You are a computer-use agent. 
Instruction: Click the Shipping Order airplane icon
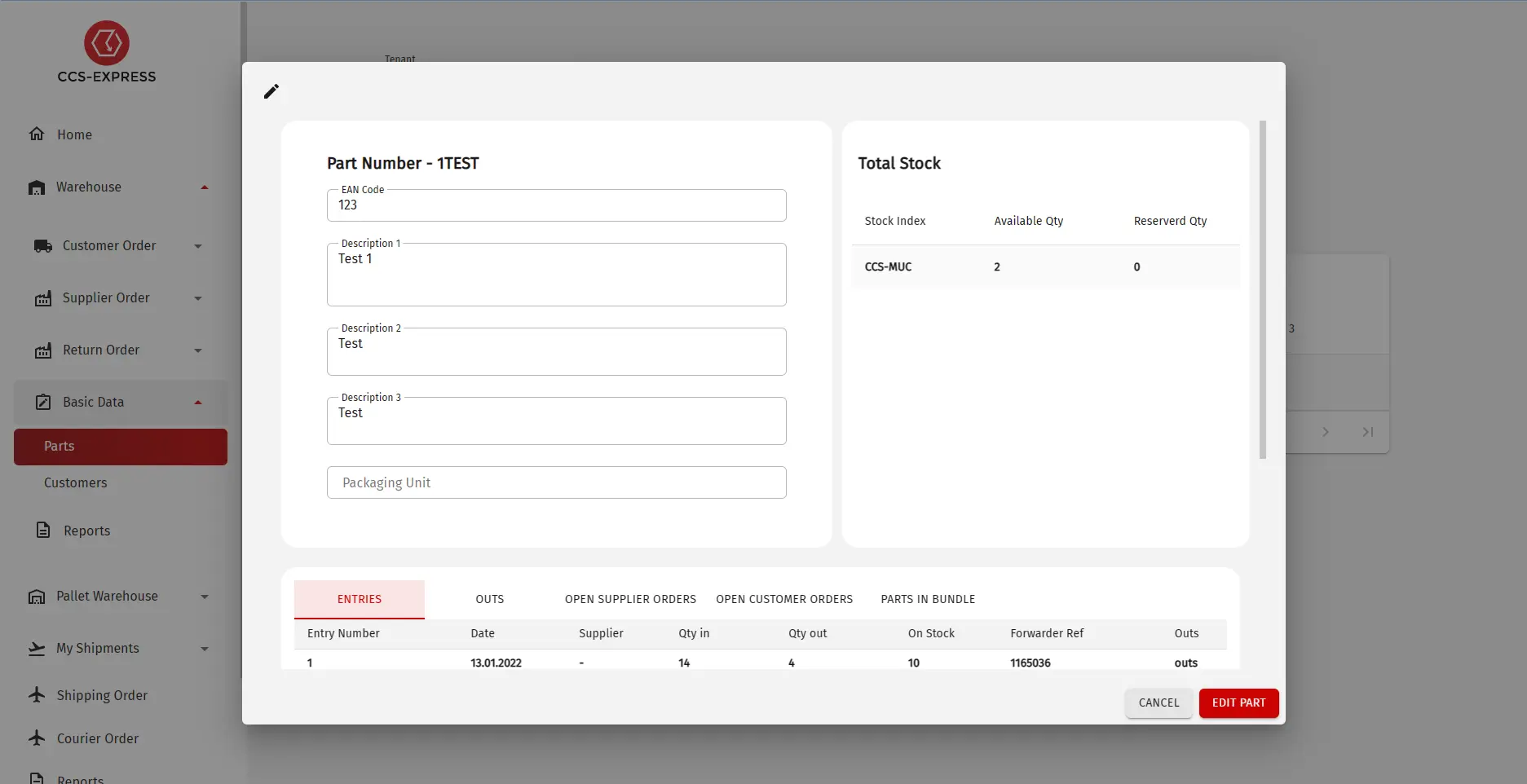pos(37,695)
